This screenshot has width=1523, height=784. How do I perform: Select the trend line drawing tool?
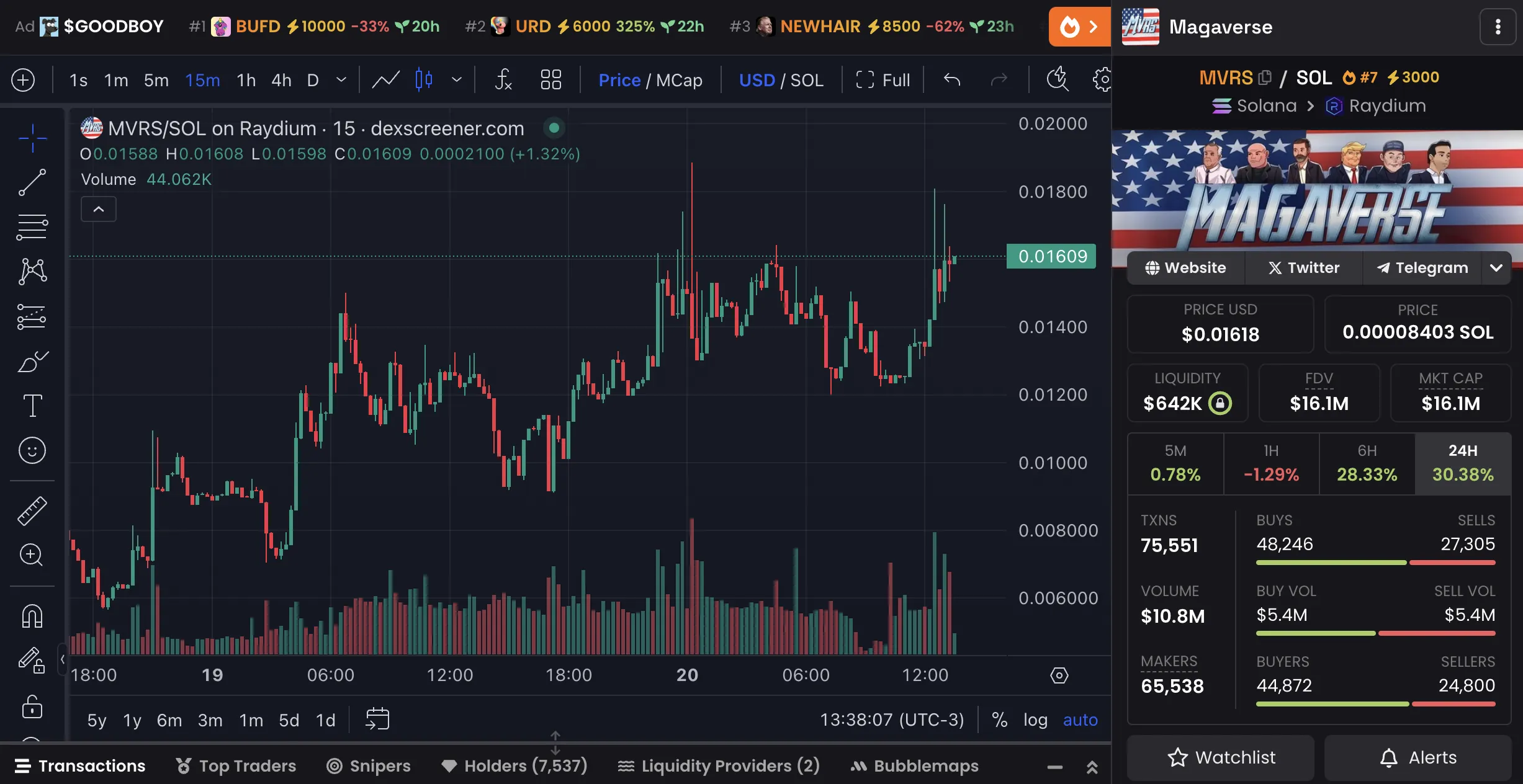pyautogui.click(x=32, y=182)
